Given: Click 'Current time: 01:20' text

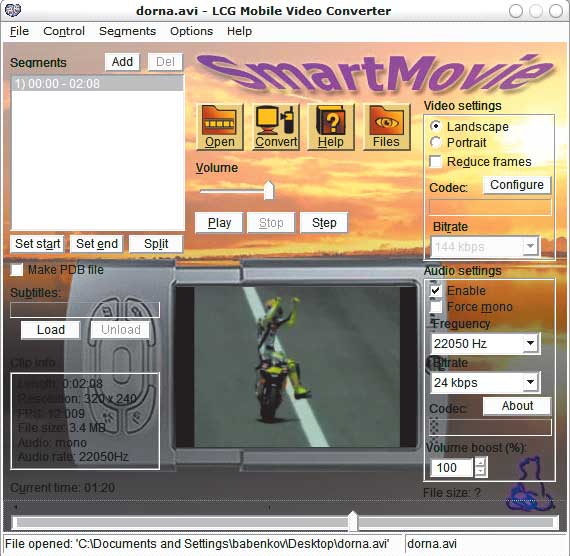Looking at the screenshot, I should point(63,487).
